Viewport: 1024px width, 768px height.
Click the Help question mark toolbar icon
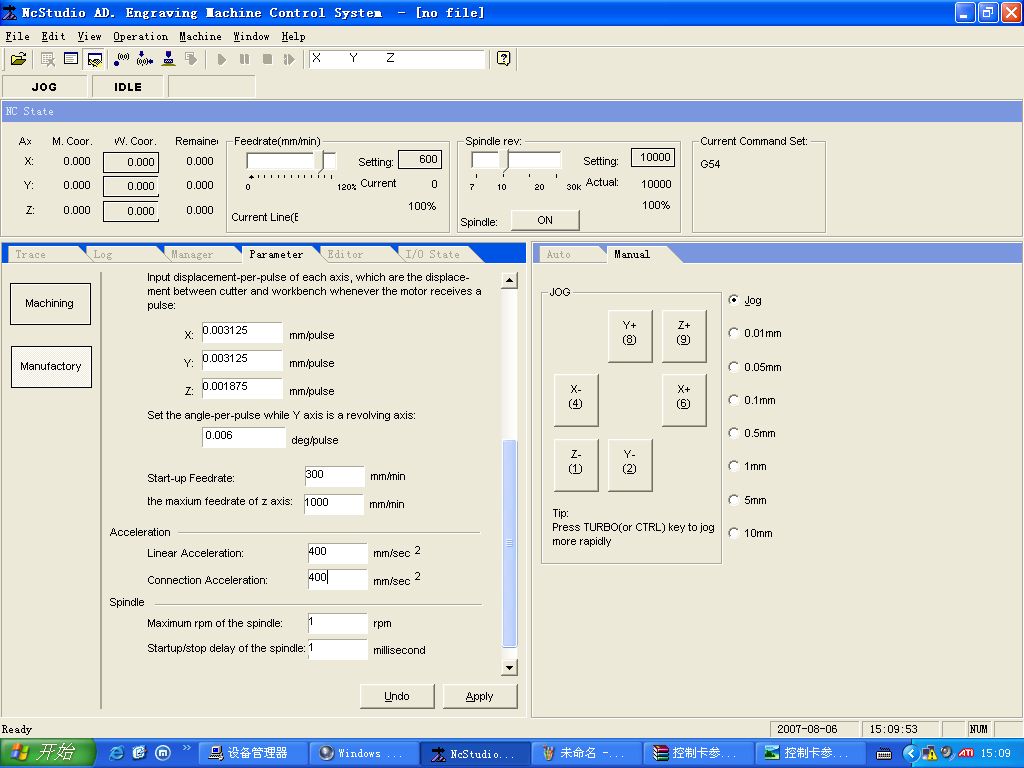click(503, 59)
